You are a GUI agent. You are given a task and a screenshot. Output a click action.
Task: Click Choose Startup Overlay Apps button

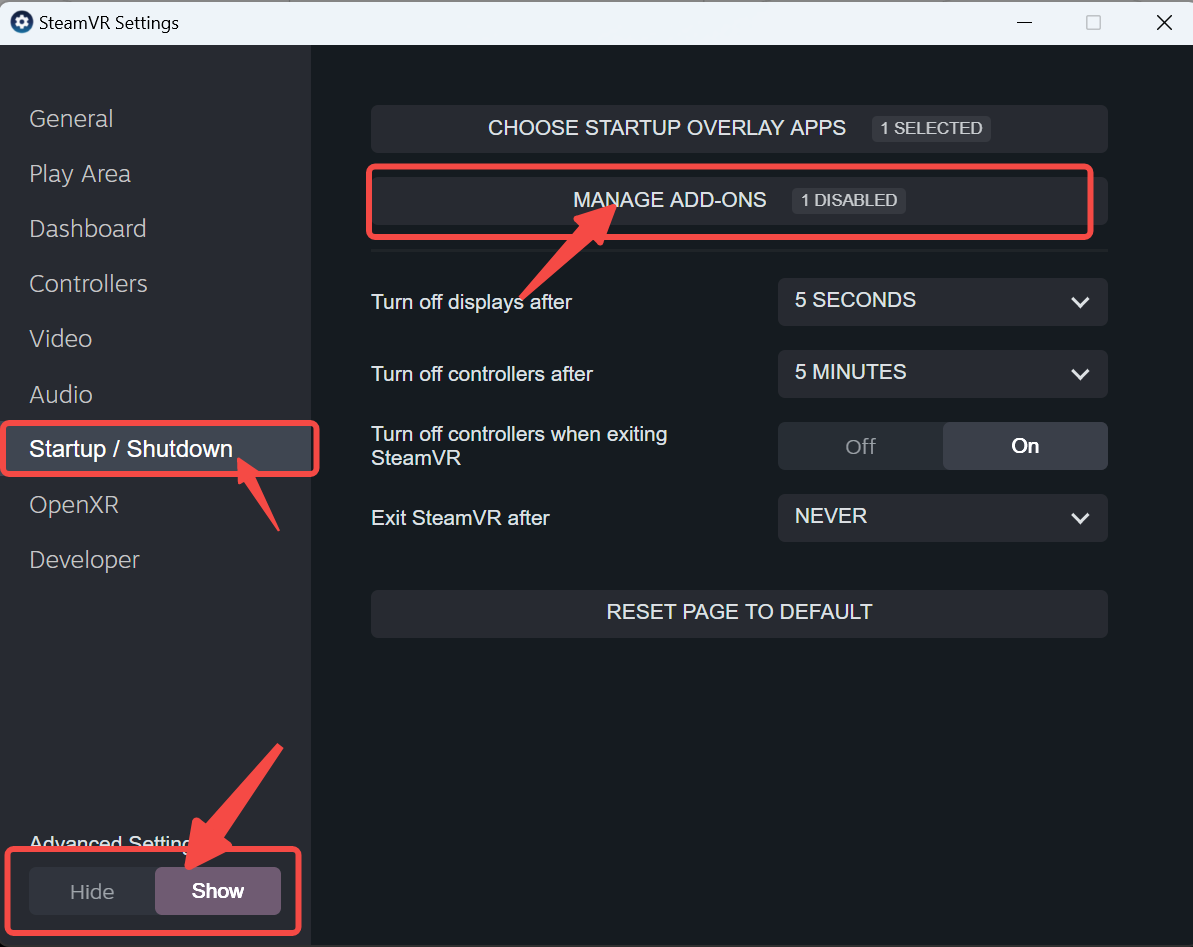tap(739, 129)
